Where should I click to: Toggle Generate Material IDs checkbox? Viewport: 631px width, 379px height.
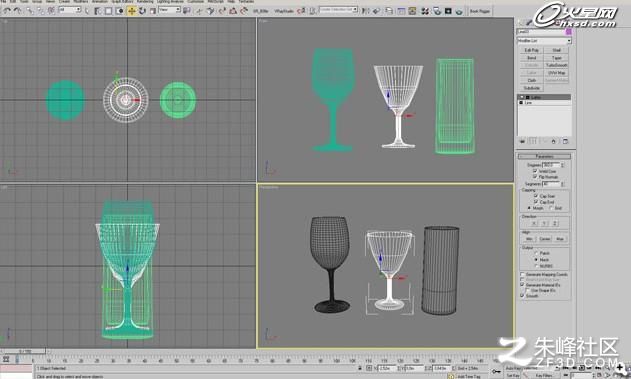coord(522,284)
